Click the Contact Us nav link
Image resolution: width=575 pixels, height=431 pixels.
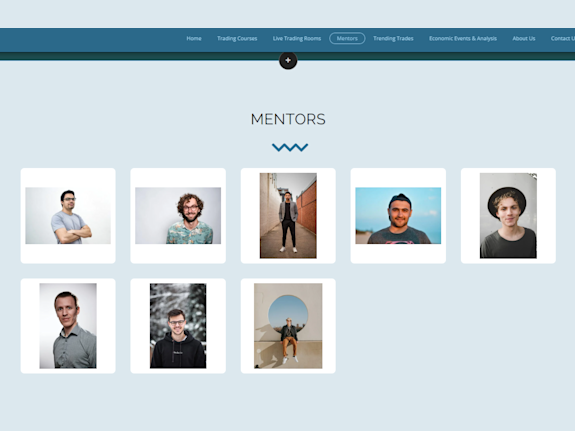point(563,39)
